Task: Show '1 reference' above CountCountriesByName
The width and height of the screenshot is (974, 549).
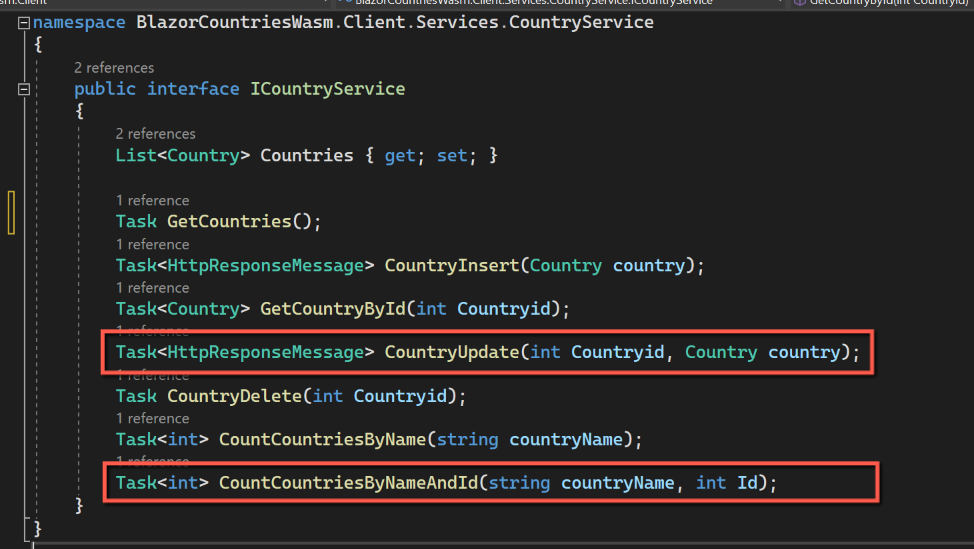Action: [152, 418]
